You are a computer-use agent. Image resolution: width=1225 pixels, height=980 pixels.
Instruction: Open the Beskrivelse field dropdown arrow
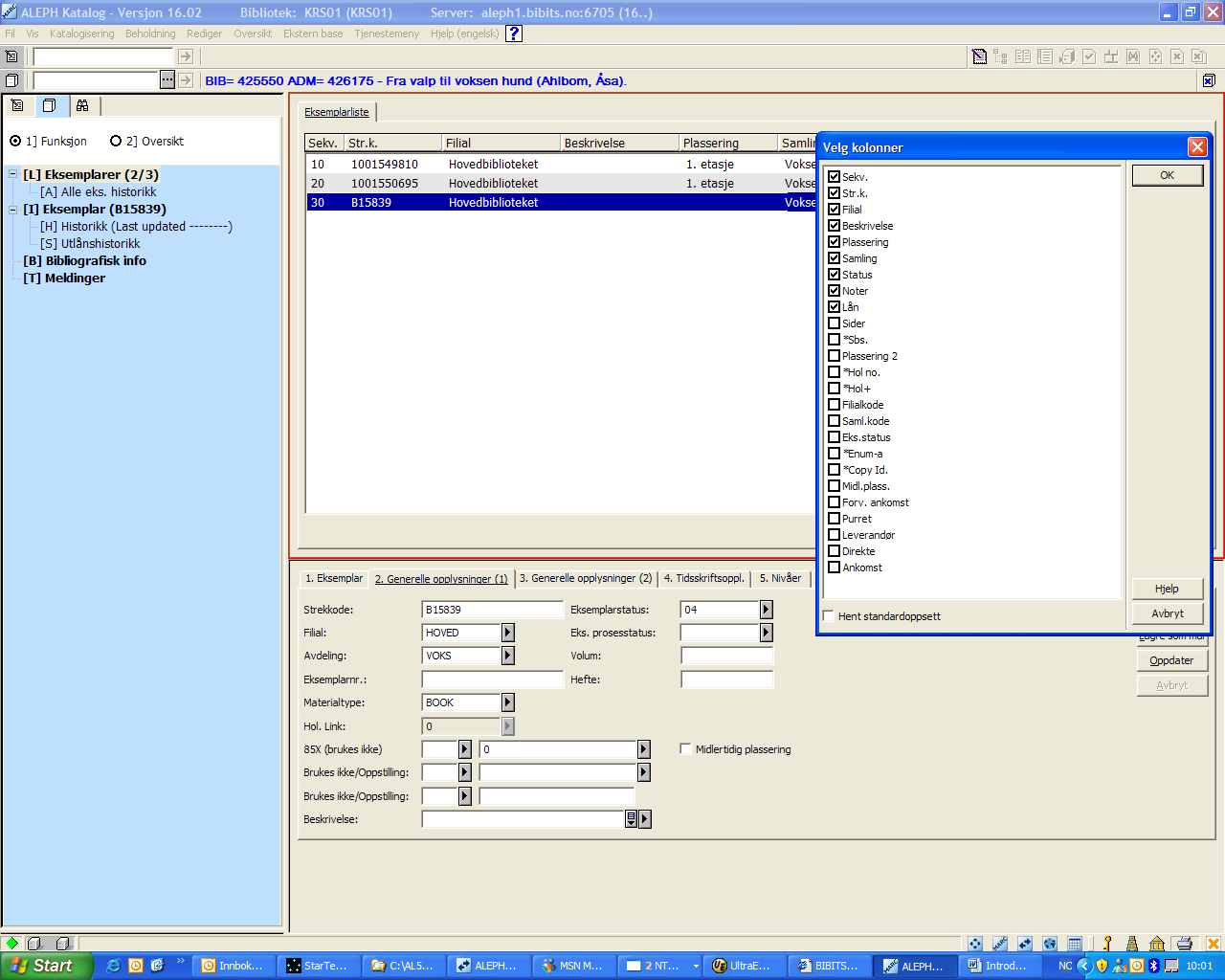click(x=645, y=819)
